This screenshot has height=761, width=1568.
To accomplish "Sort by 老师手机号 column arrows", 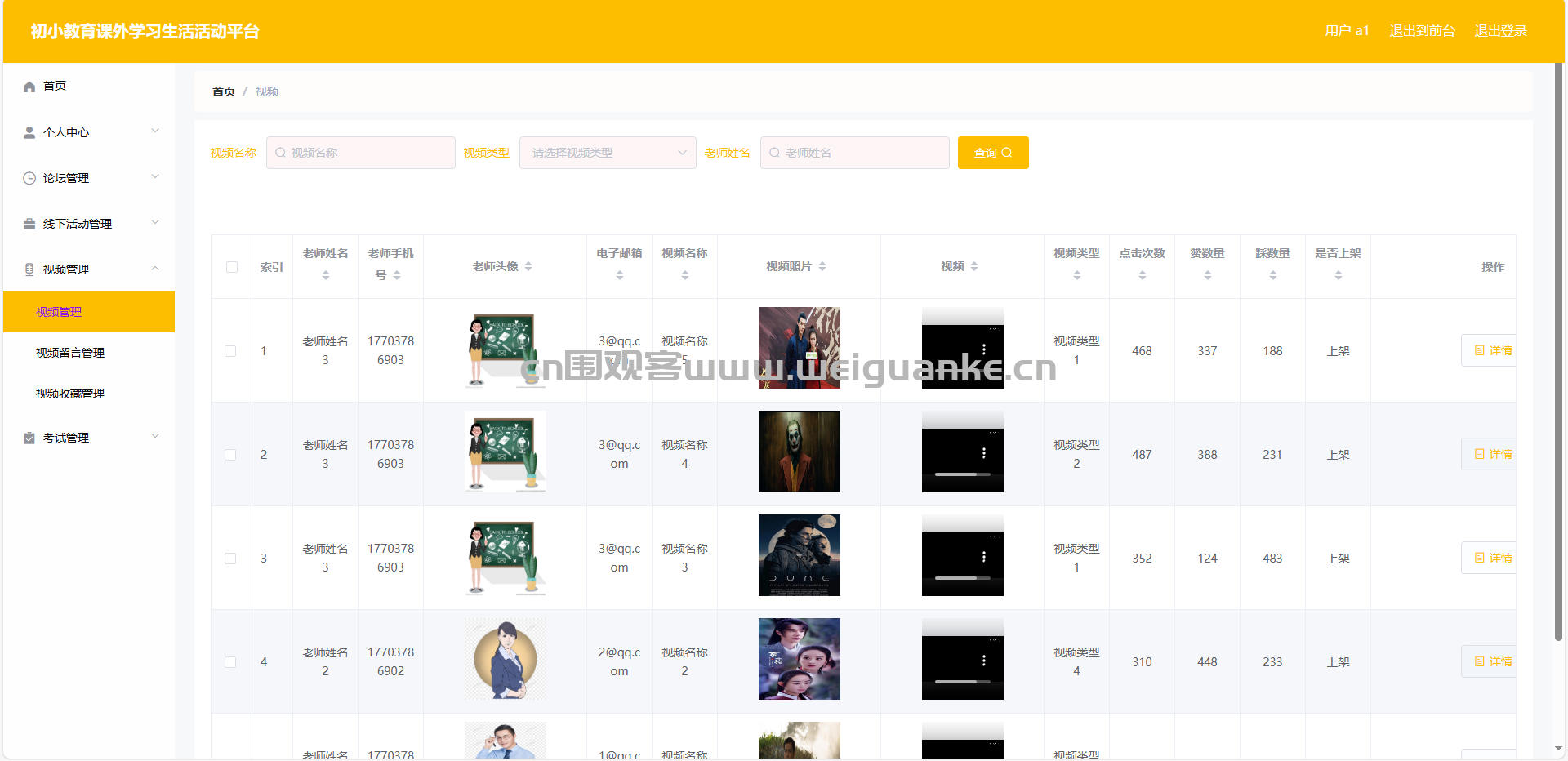I will [x=397, y=276].
